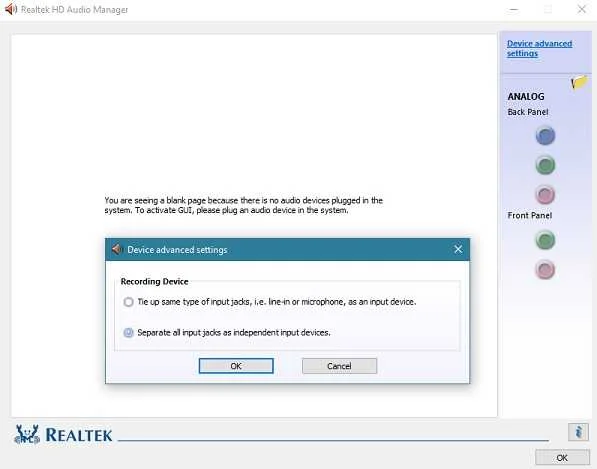The width and height of the screenshot is (597, 469).
Task: Click the pink Front Panel audio jack
Action: click(x=545, y=270)
